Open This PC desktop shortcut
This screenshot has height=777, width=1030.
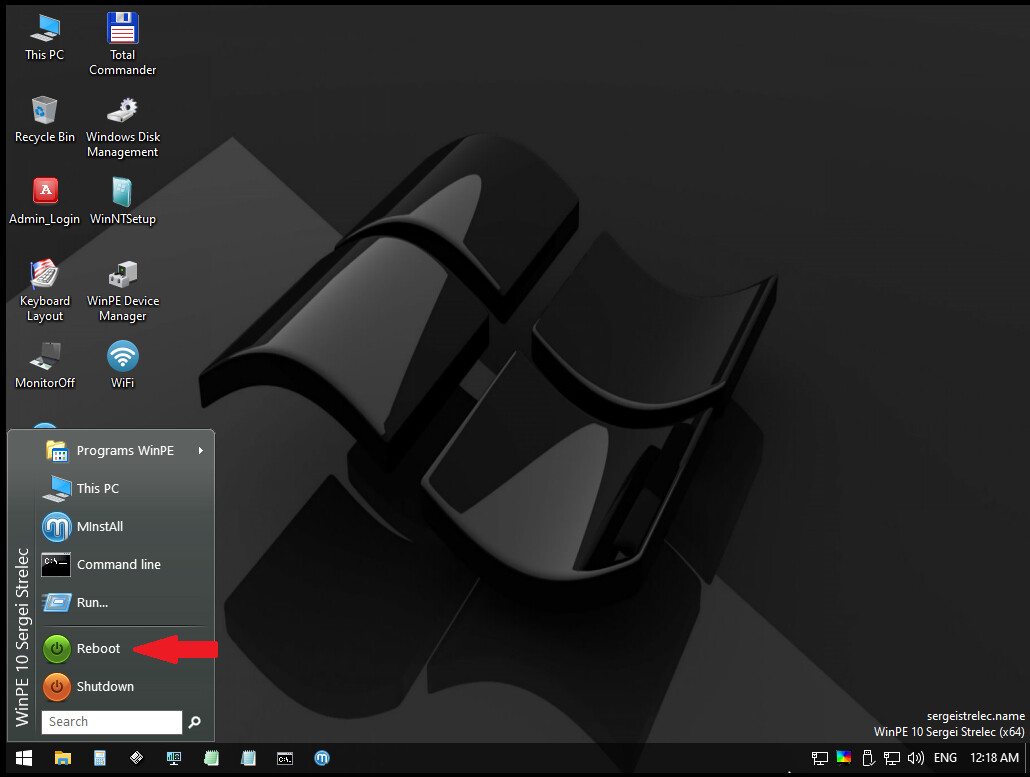click(45, 37)
